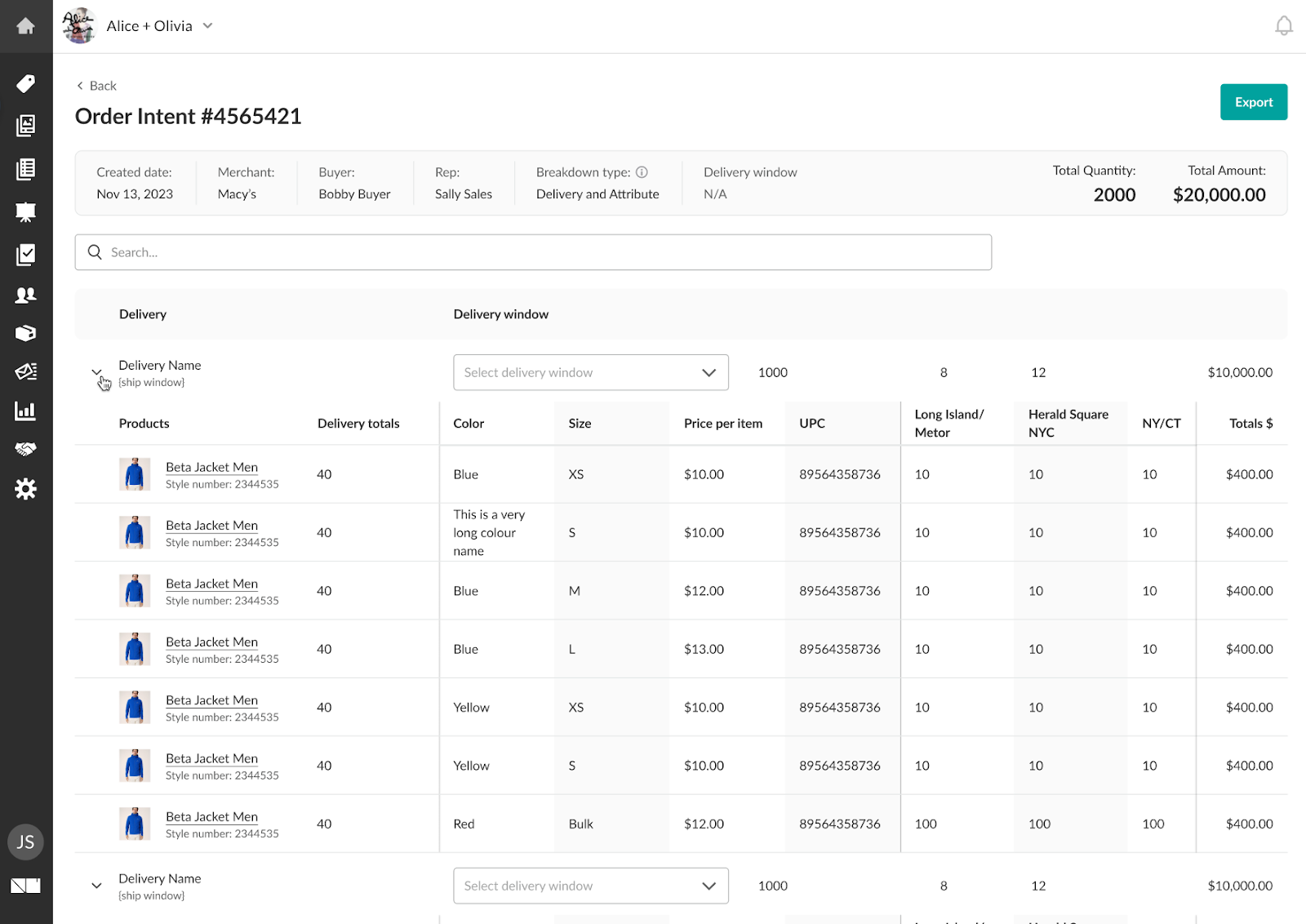The image size is (1306, 924).
Task: Open the Settings gear in the sidebar
Action: click(25, 488)
